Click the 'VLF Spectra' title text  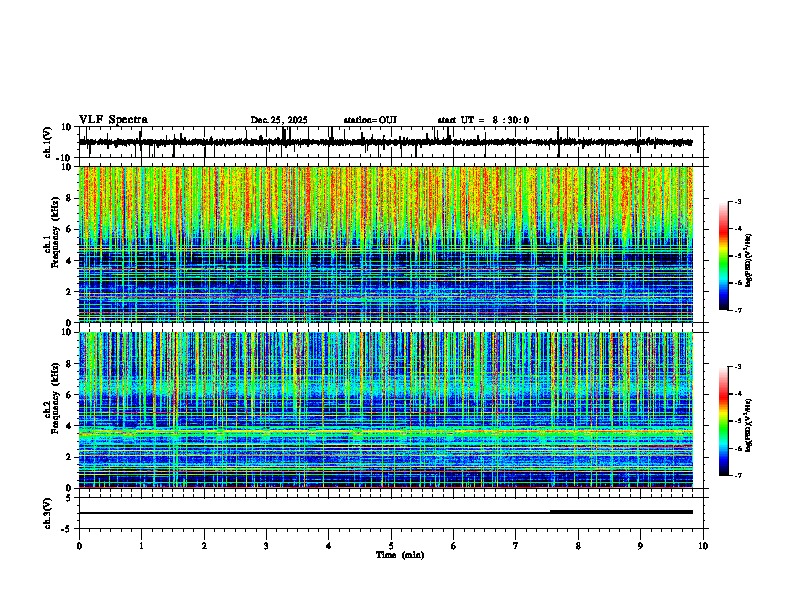pos(113,120)
